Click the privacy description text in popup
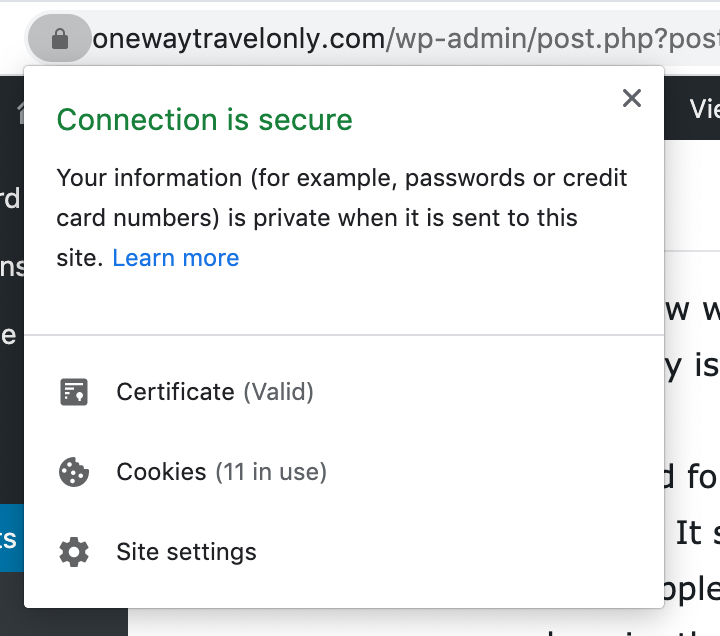The image size is (720, 636). (x=342, y=198)
